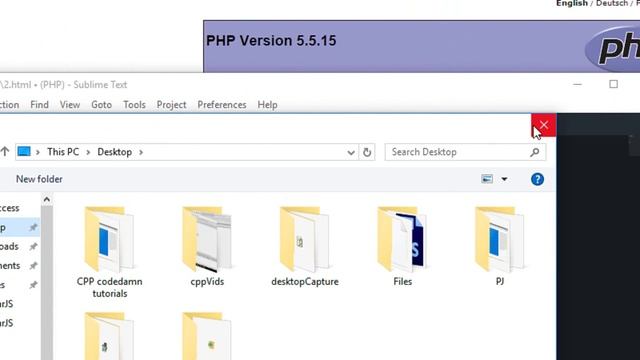Expand the view options dropdown arrow

pos(504,179)
